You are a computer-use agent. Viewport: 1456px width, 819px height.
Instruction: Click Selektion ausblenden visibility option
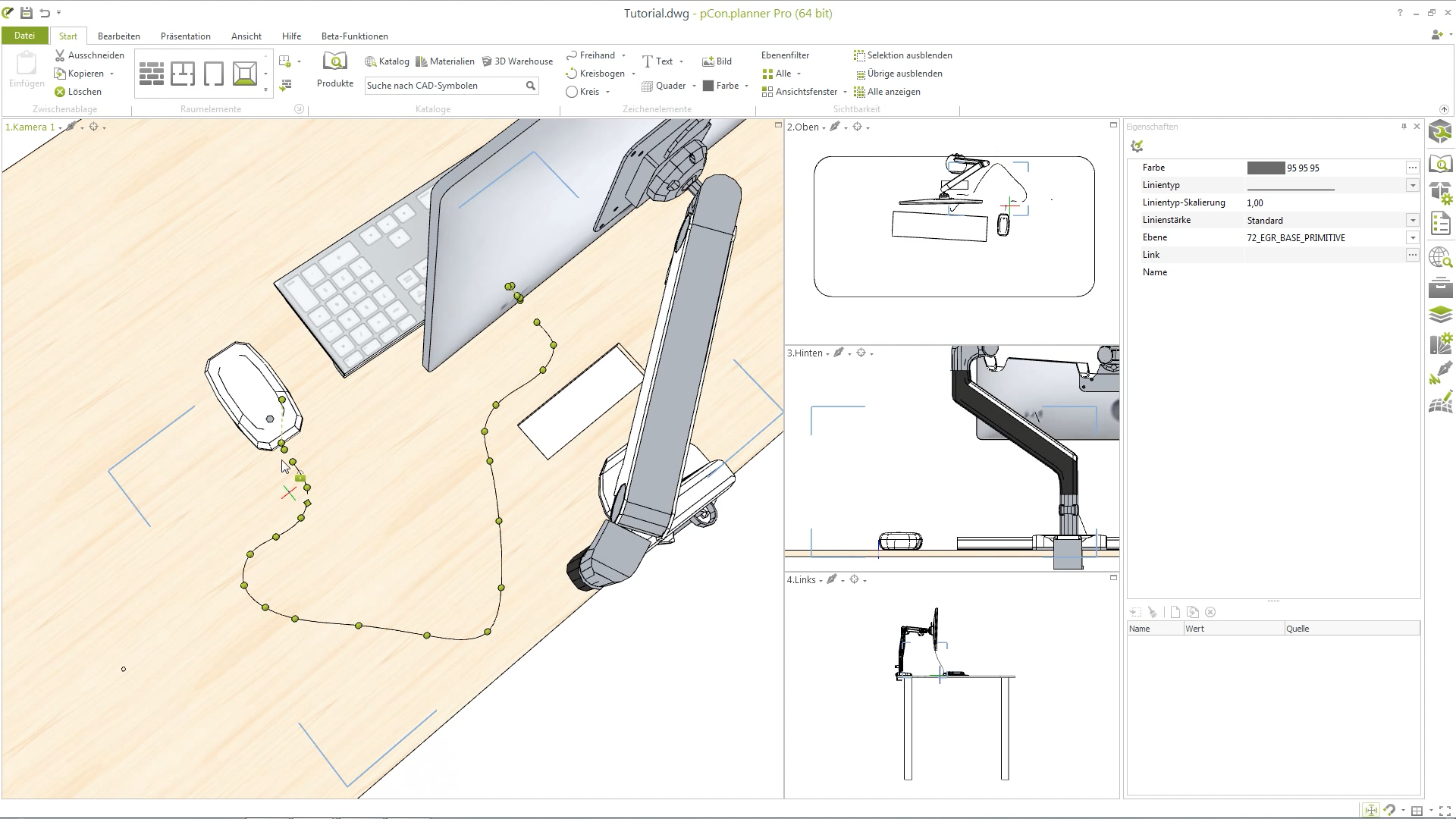(x=902, y=55)
